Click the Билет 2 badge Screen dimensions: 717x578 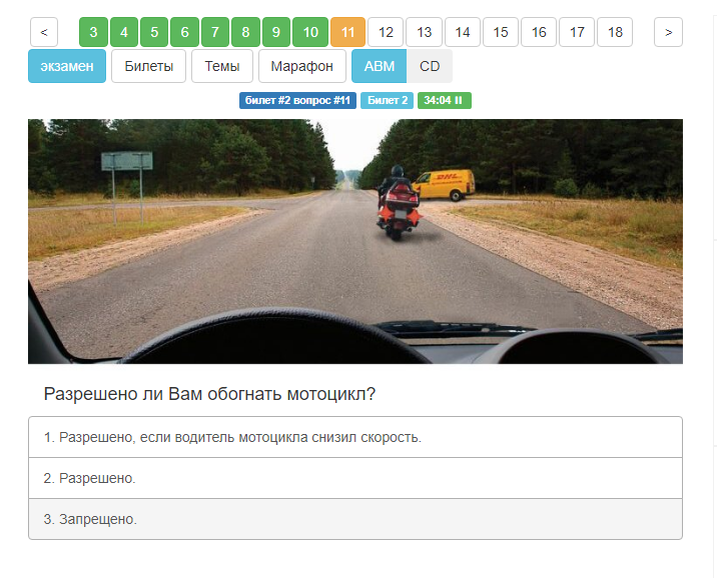387,100
